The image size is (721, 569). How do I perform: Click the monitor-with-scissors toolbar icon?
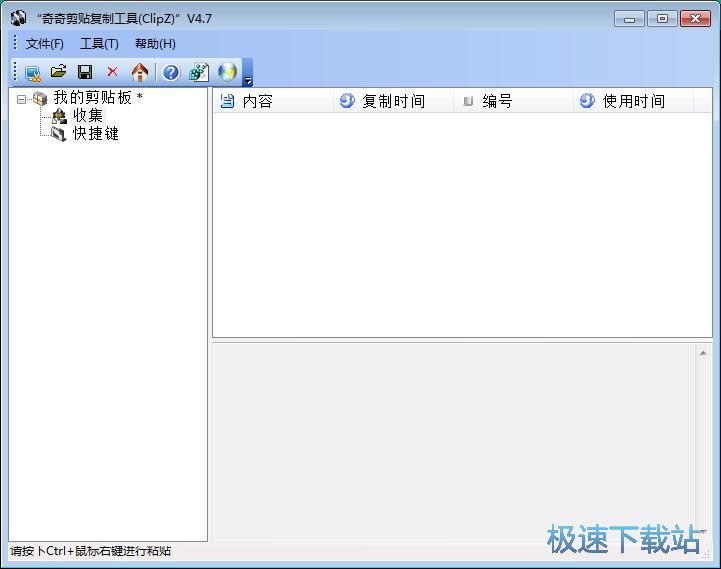(x=33, y=73)
